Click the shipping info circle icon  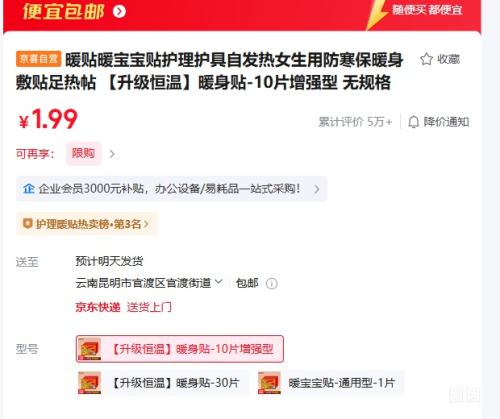tap(272, 284)
